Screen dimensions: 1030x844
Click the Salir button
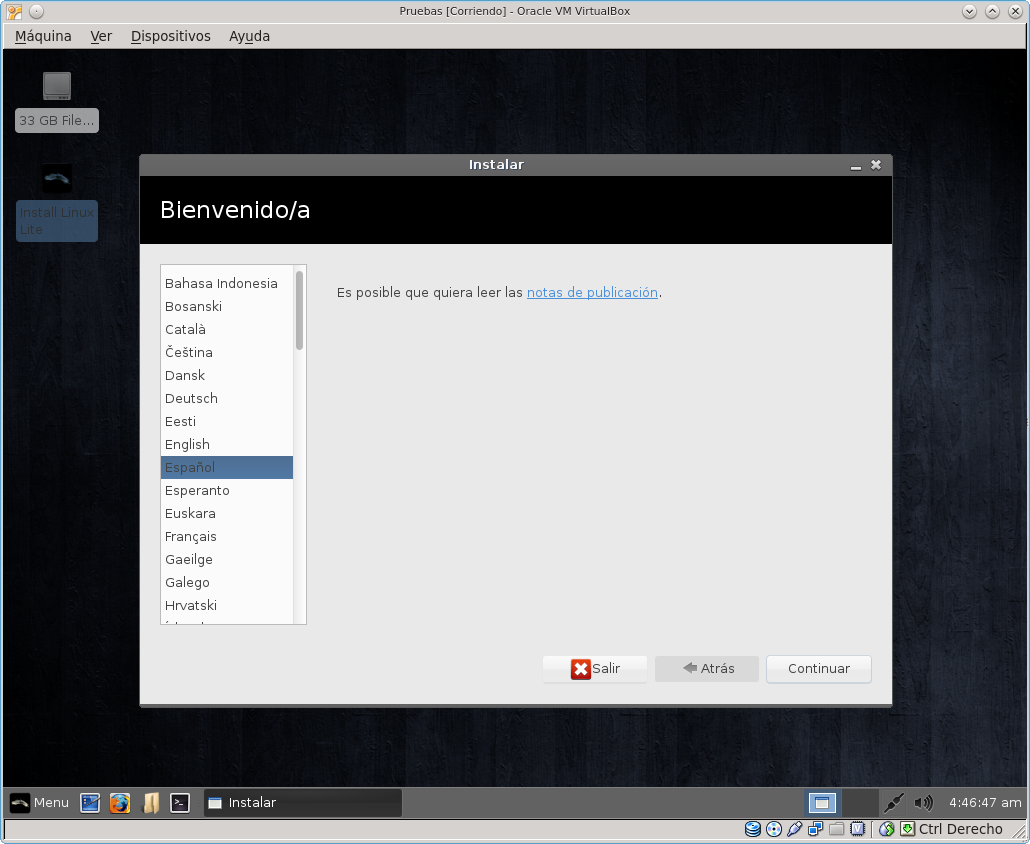click(x=595, y=669)
